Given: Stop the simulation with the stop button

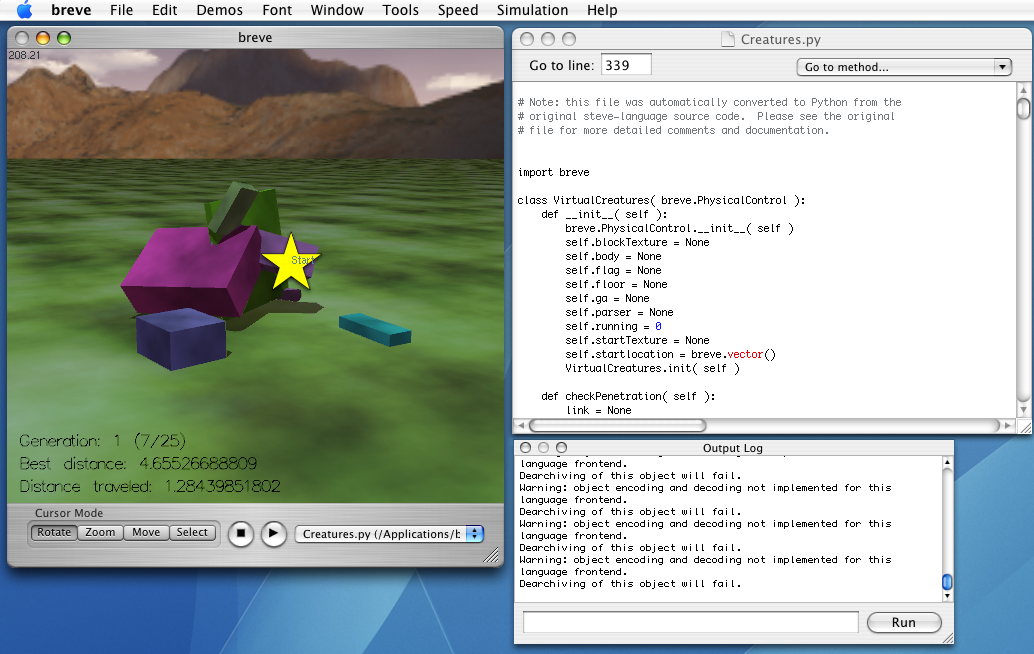Looking at the screenshot, I should pyautogui.click(x=241, y=533).
